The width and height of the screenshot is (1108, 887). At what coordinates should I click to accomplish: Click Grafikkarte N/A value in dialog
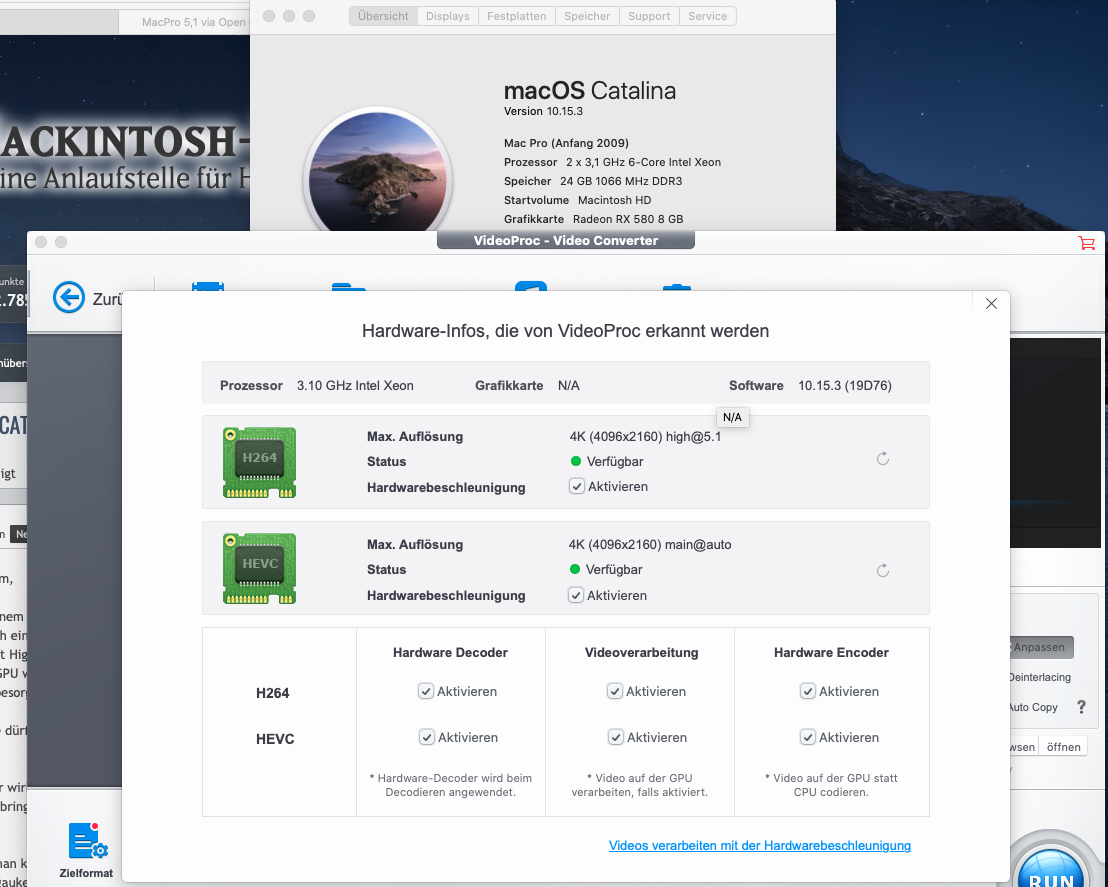(569, 385)
